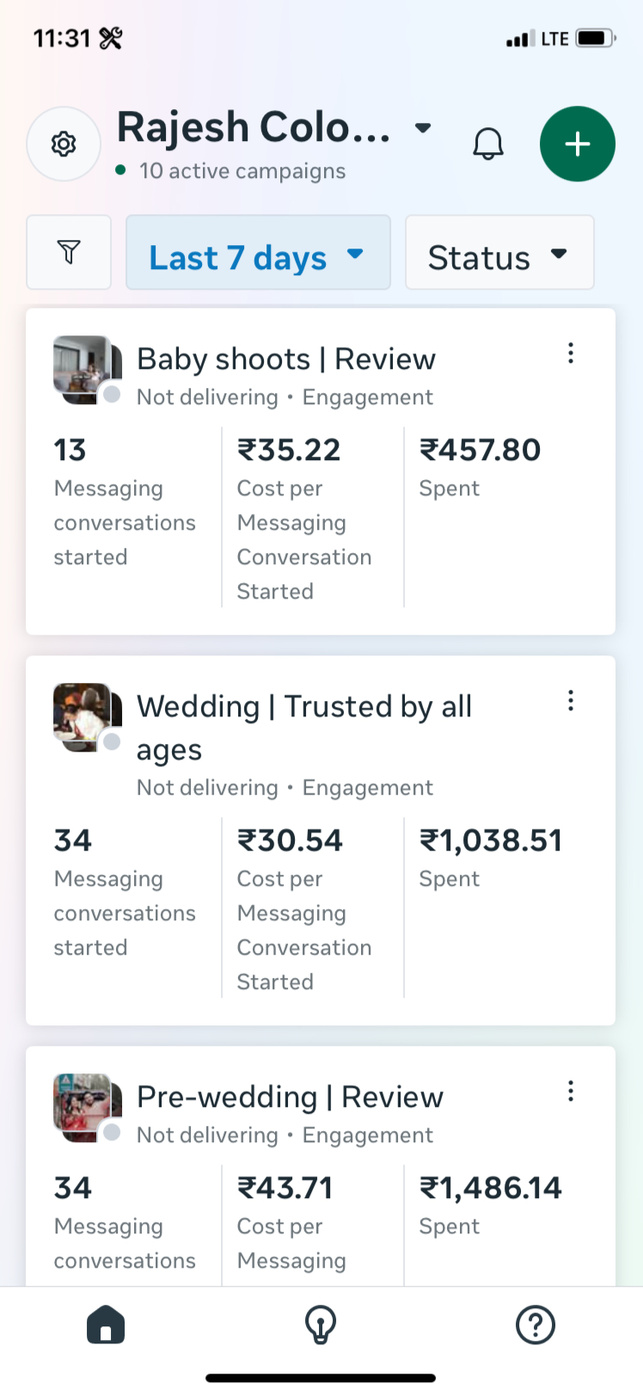The width and height of the screenshot is (643, 1396).
Task: Open three-dot menu for Wedding campaign
Action: pyautogui.click(x=570, y=701)
